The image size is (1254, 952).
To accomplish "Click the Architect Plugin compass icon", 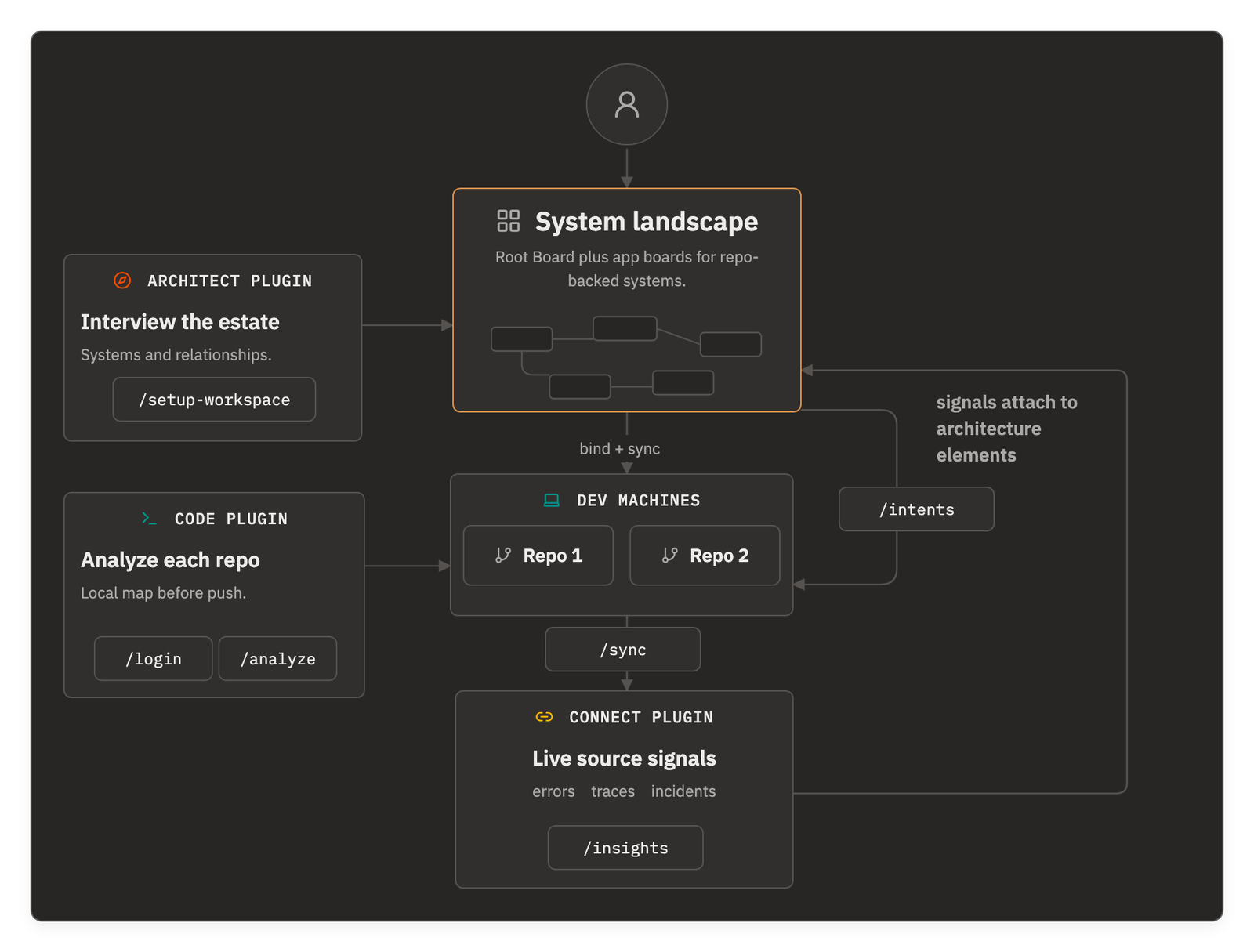I will pyautogui.click(x=122, y=281).
